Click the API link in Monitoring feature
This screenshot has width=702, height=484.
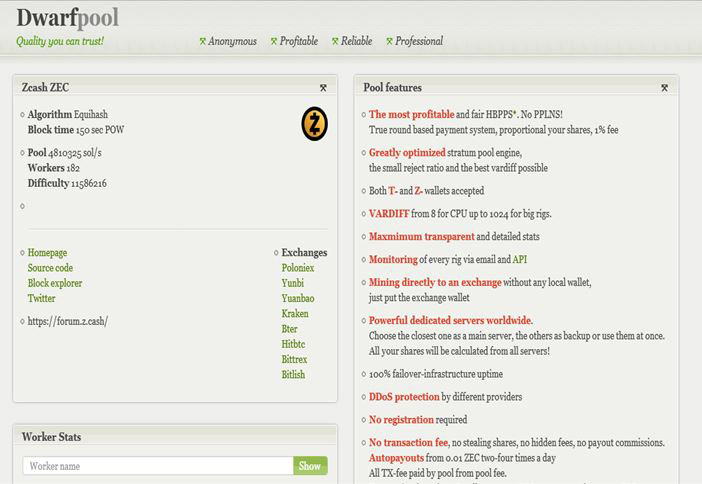click(x=520, y=259)
